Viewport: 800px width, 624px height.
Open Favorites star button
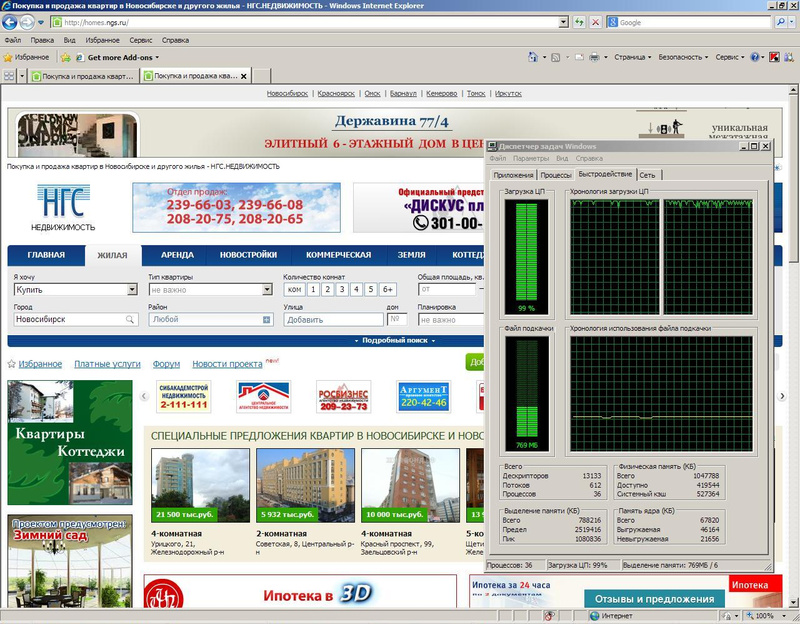pyautogui.click(x=27, y=57)
